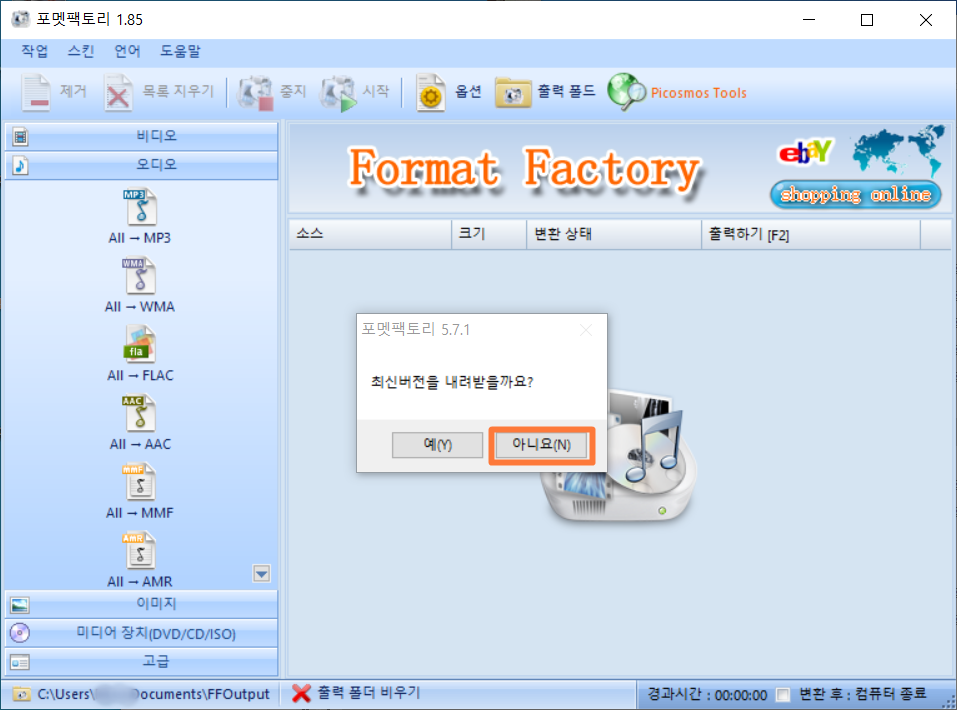Select the All → AAC converter icon
Screen dimensions: 957x710
pyautogui.click(x=139, y=413)
